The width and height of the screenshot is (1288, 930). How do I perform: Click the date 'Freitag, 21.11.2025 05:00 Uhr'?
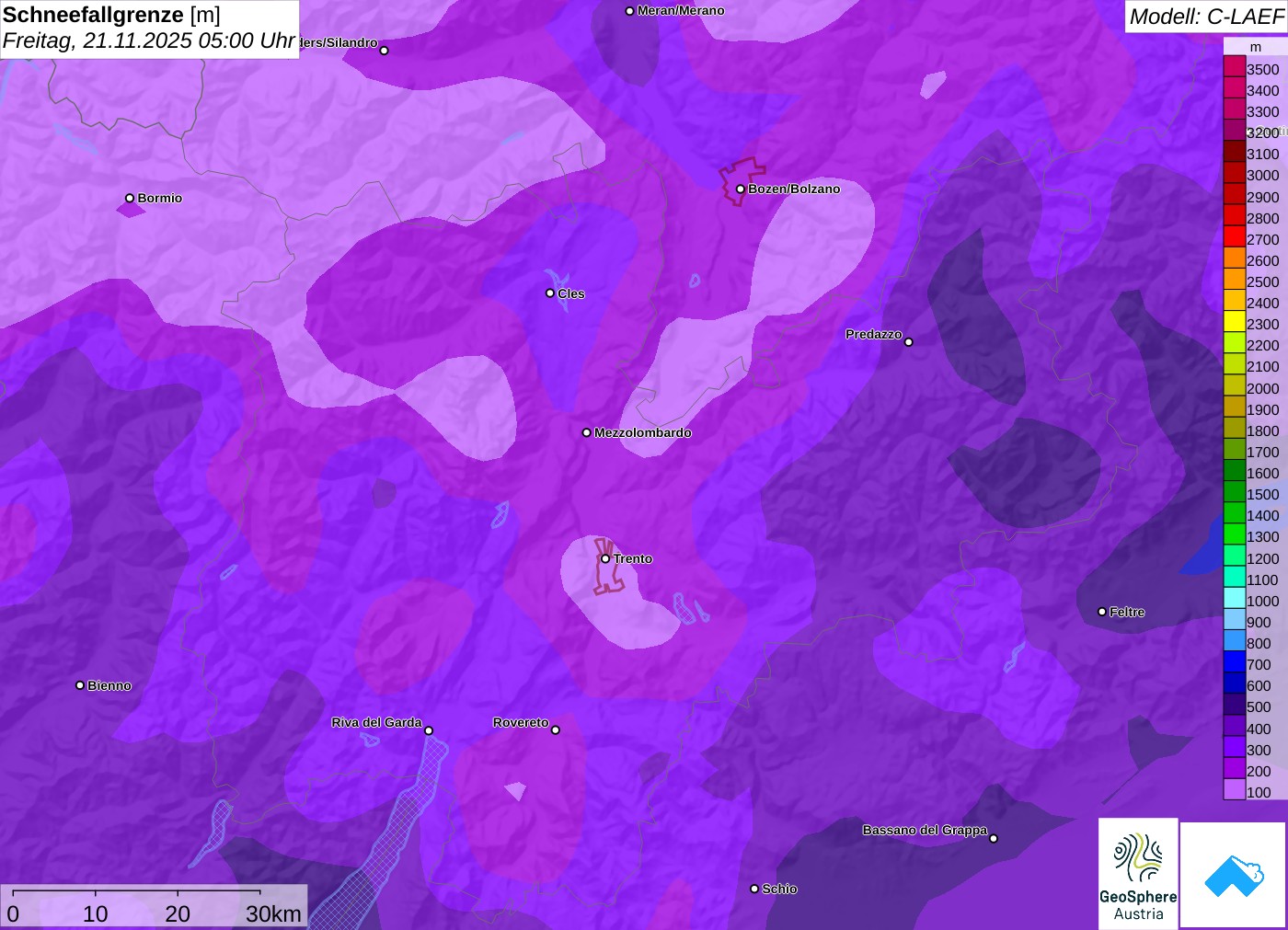[149, 40]
